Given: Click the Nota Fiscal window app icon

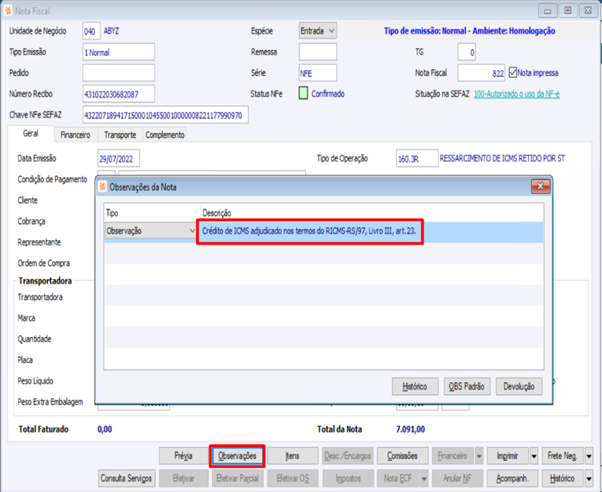Looking at the screenshot, I should pyautogui.click(x=8, y=11).
